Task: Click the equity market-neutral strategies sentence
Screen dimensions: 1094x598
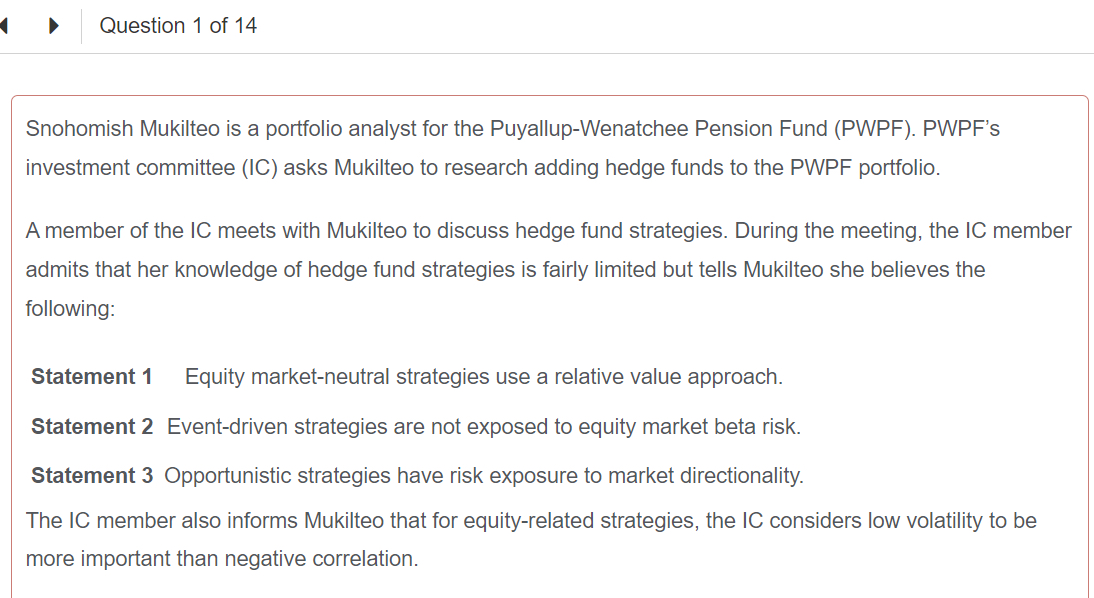Action: [x=483, y=377]
